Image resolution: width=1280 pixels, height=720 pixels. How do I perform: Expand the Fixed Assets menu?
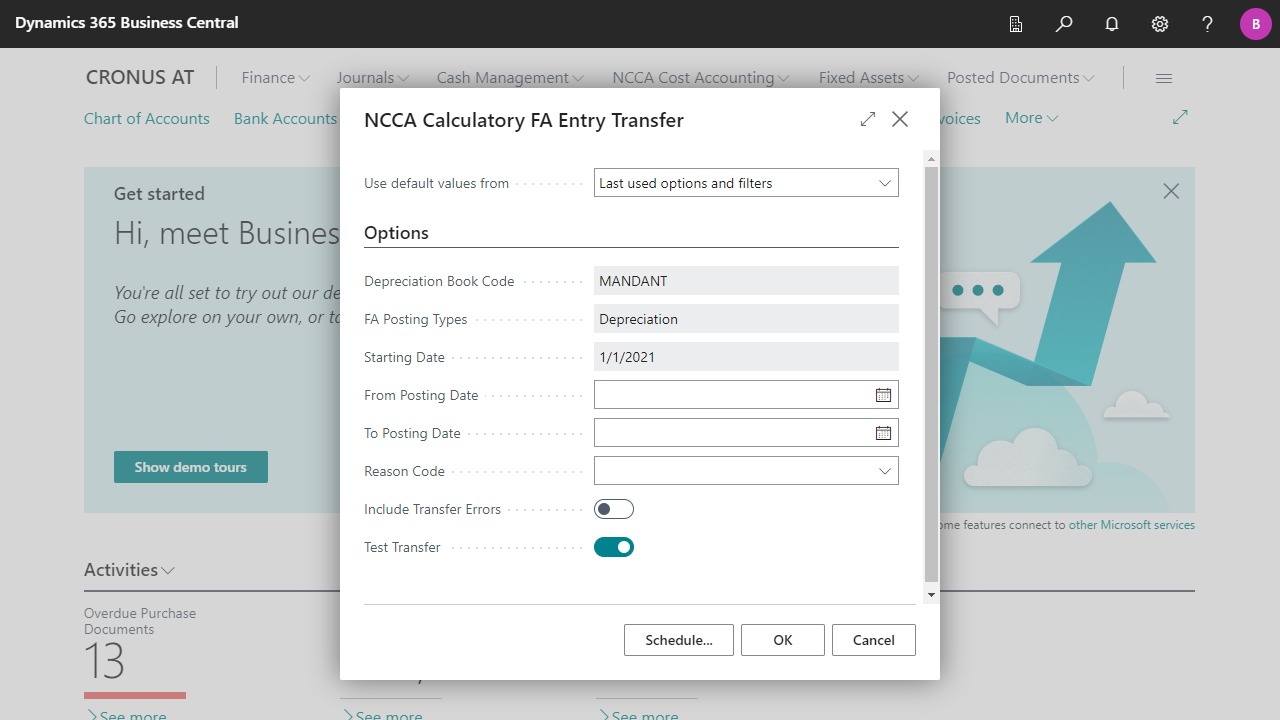click(868, 78)
